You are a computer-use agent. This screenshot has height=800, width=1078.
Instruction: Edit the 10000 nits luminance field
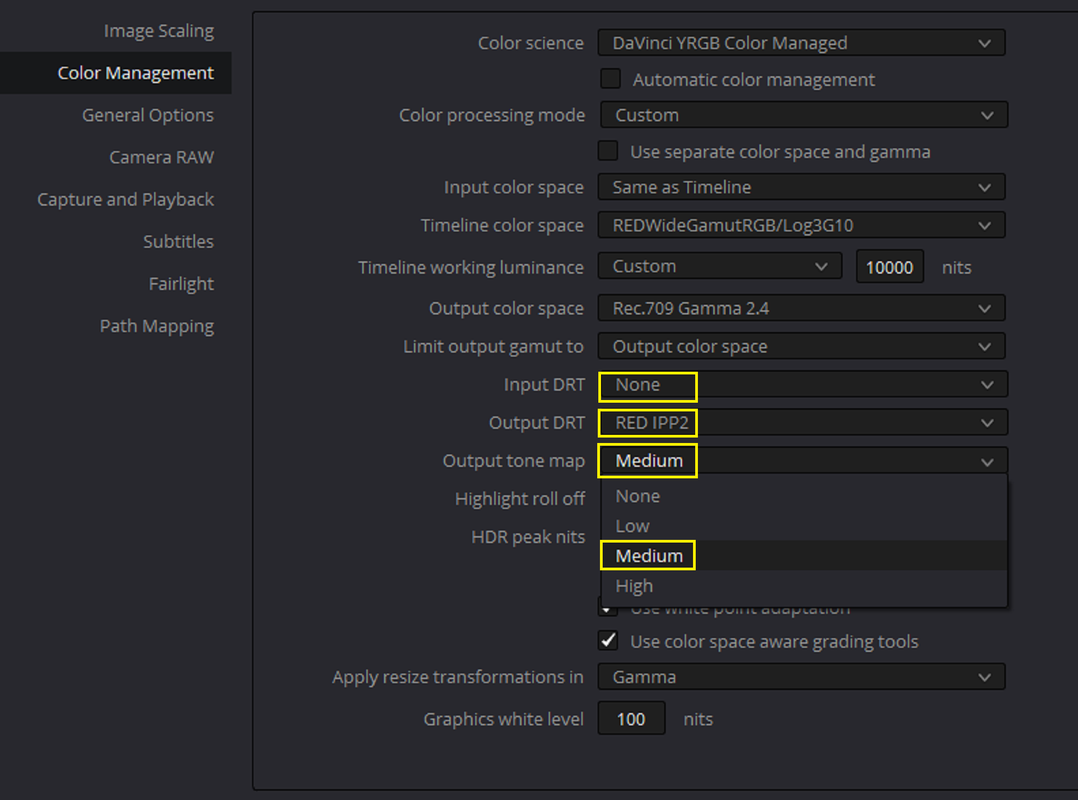[x=890, y=267]
